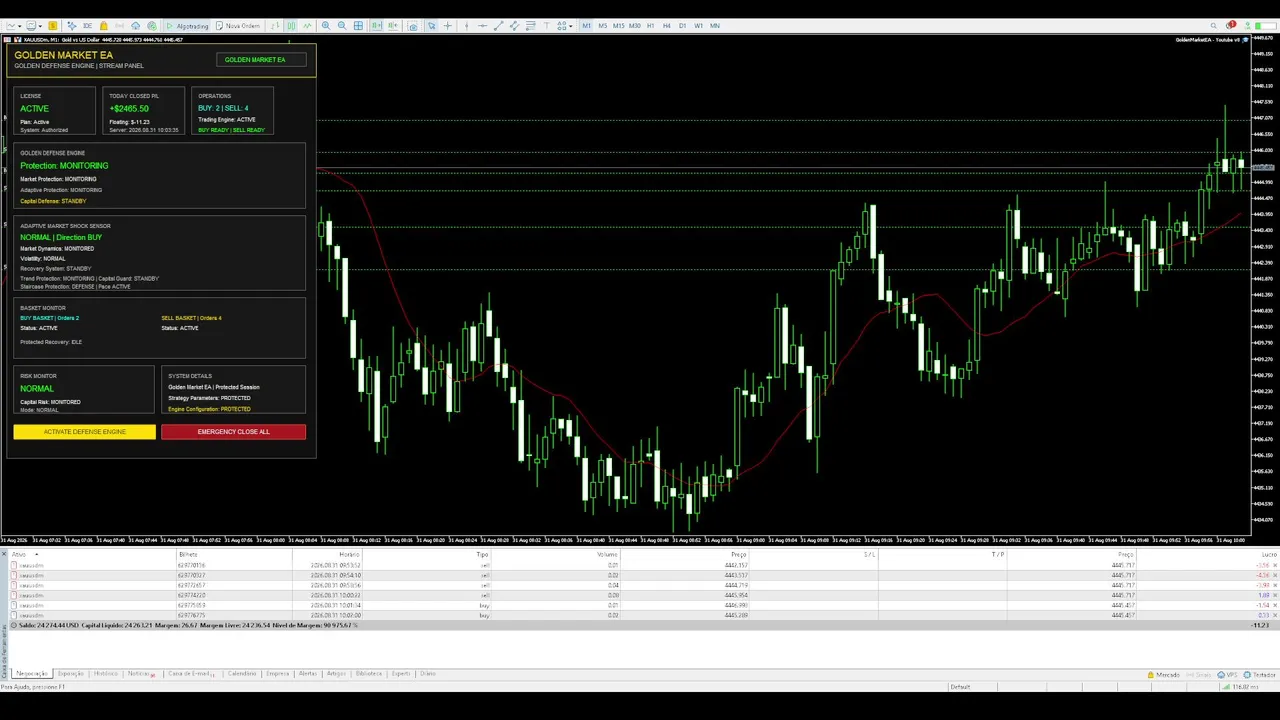Switch chart to M30 timeframe
The height and width of the screenshot is (720, 1280).
(634, 26)
